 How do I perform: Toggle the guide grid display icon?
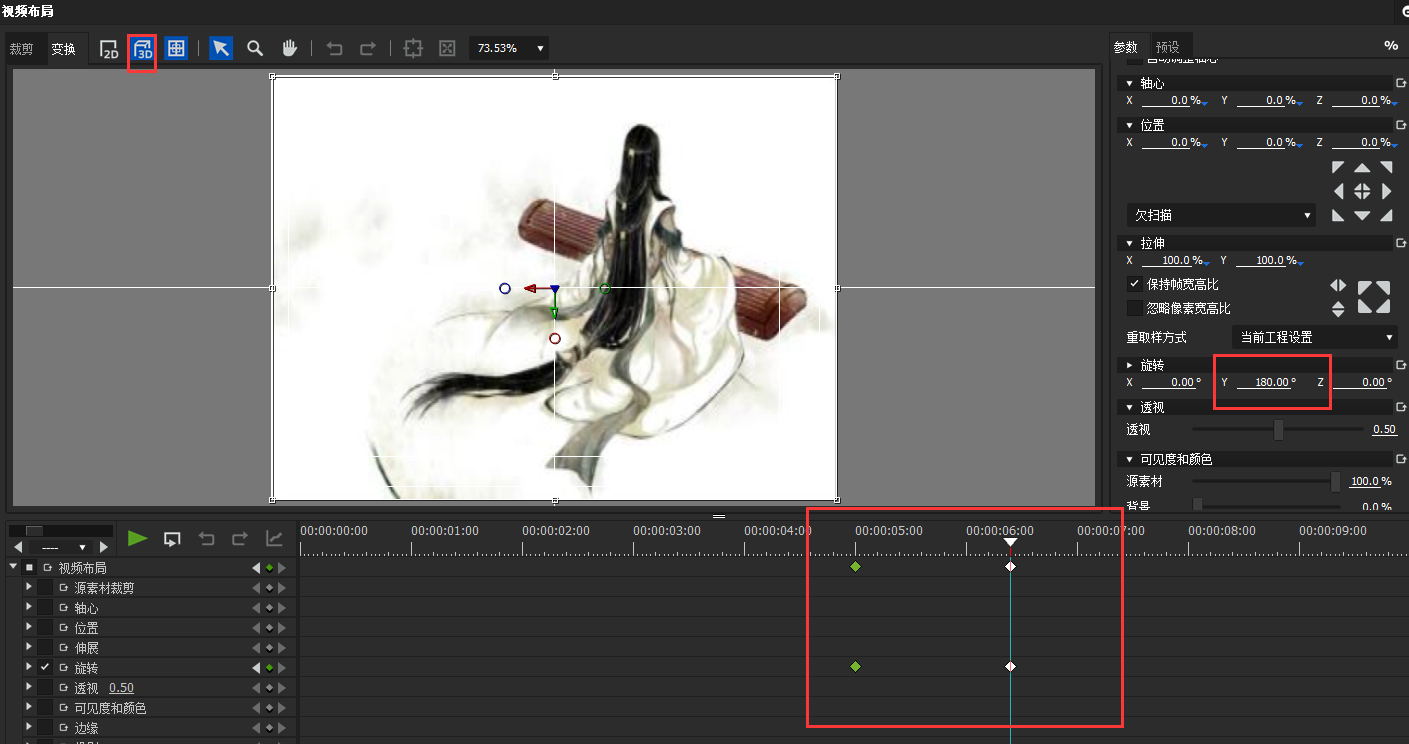point(176,48)
